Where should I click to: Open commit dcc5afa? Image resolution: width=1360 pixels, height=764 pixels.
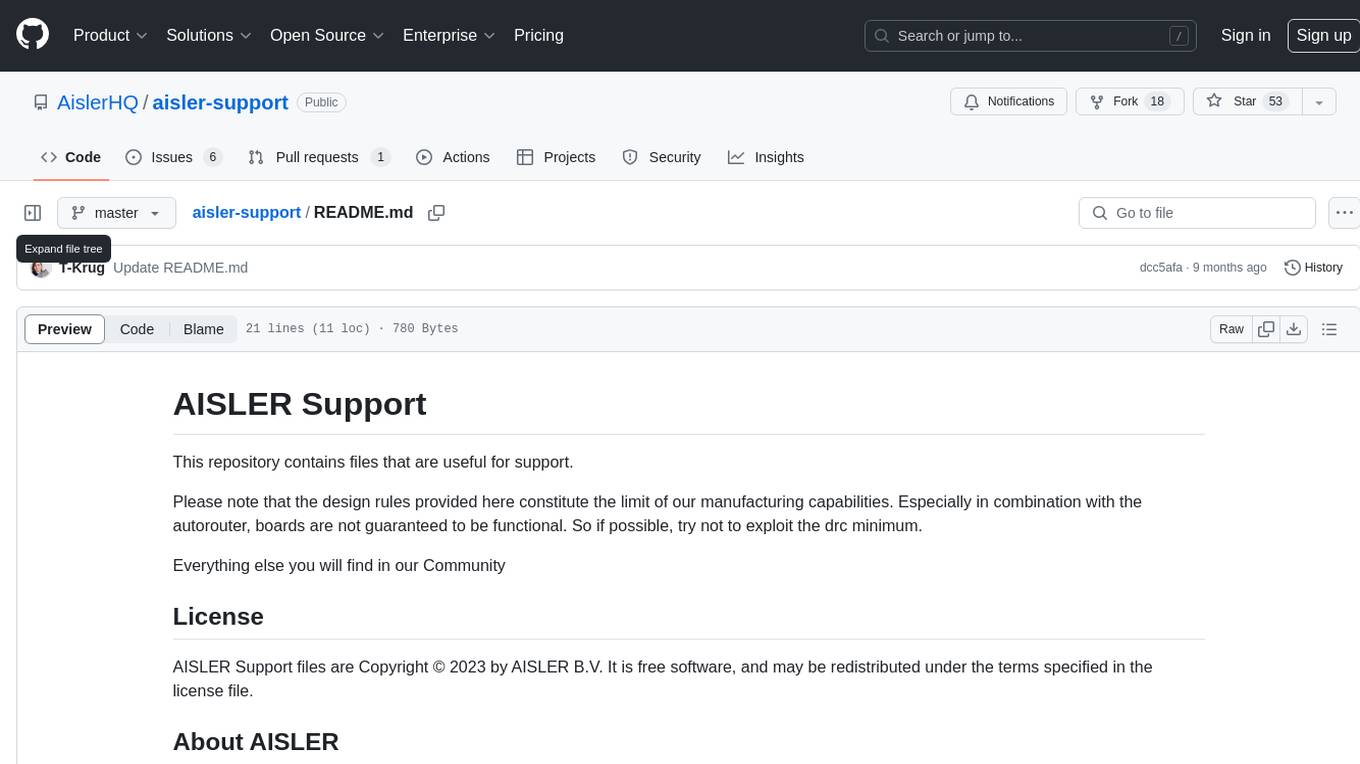pos(1161,268)
